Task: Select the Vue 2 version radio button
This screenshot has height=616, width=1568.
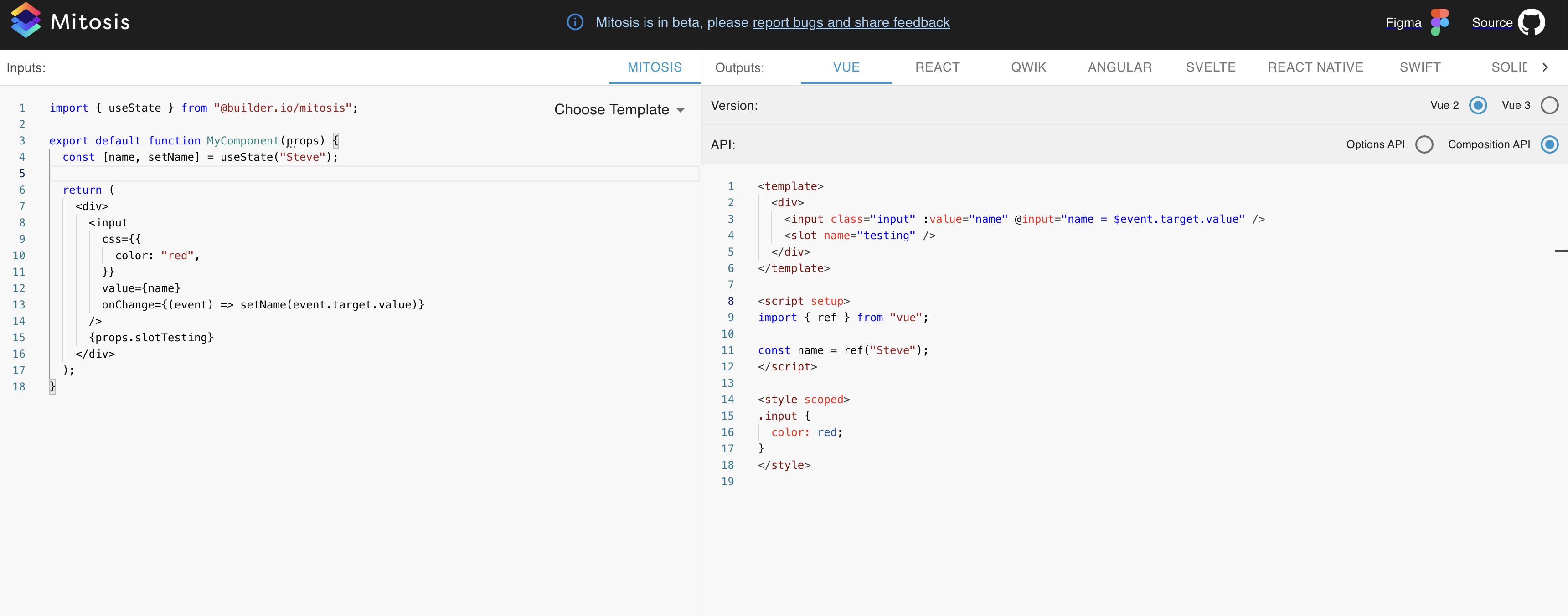Action: click(x=1479, y=105)
